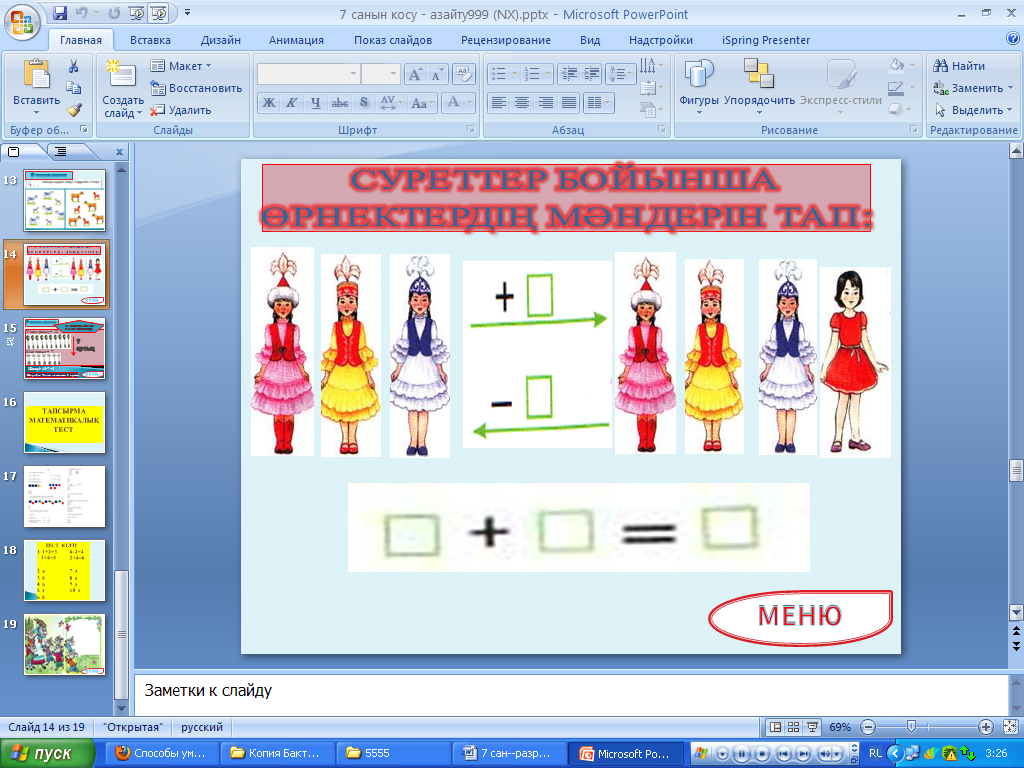Screen dimensions: 1024x768
Task: Click the Start (пуск) button
Action: click(x=46, y=753)
